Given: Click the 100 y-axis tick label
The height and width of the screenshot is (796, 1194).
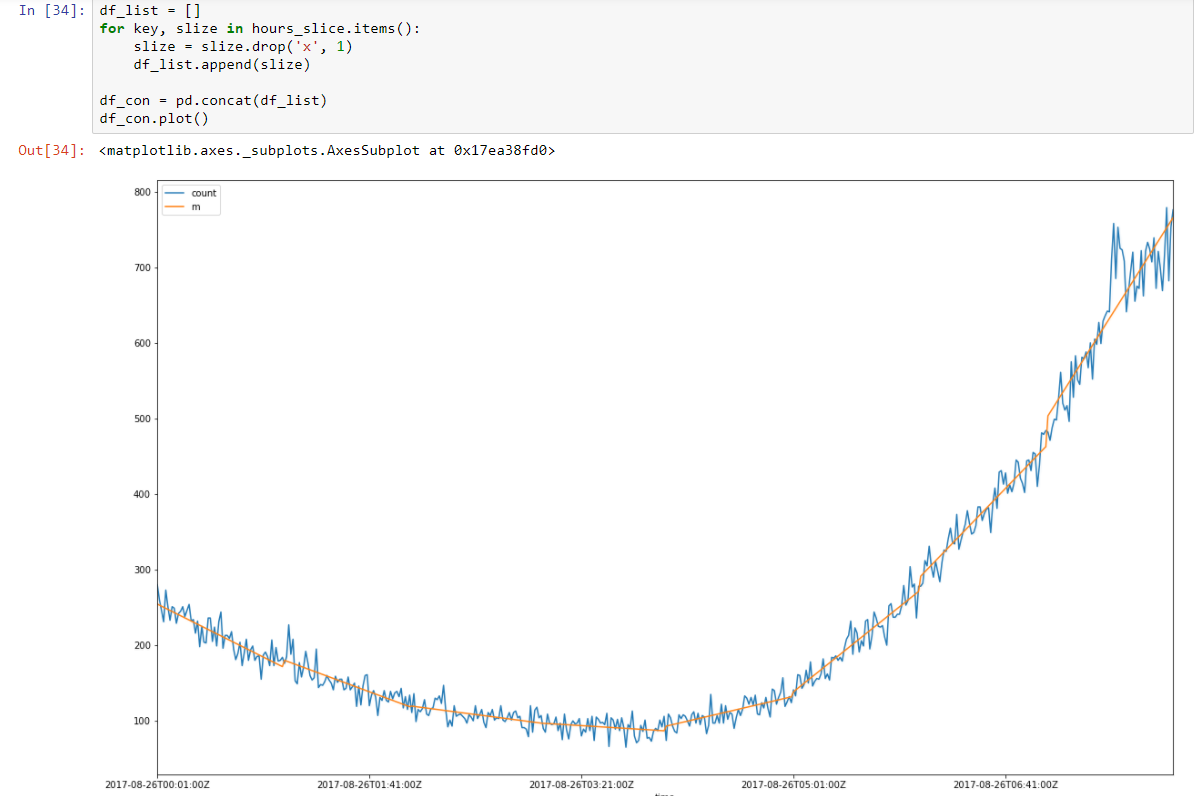Looking at the screenshot, I should (x=142, y=720).
